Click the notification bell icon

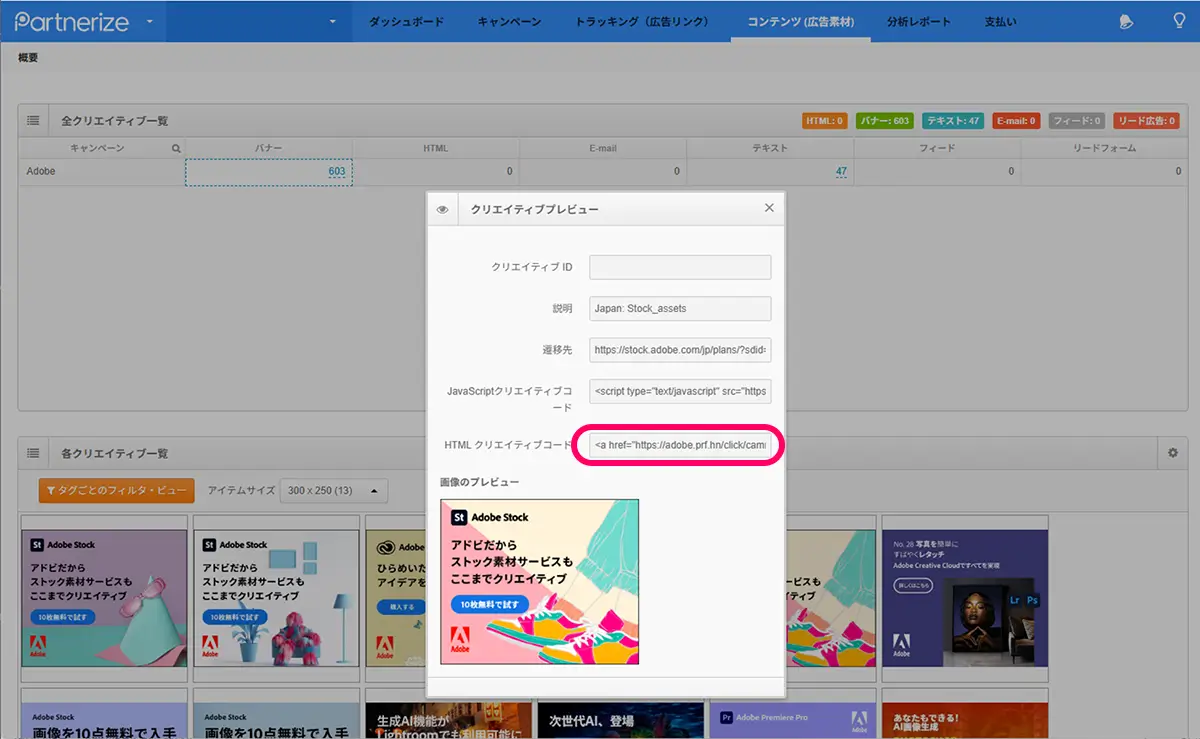[1127, 21]
